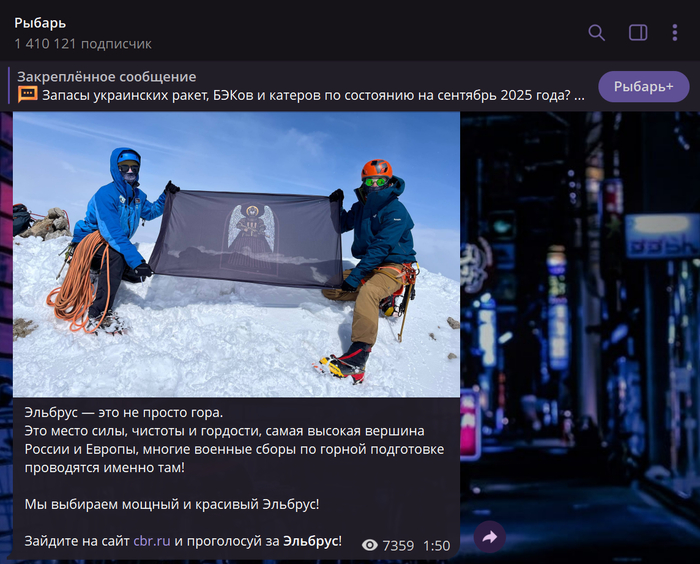Click the black flag in the photo
The height and width of the screenshot is (564, 700).
click(x=246, y=239)
